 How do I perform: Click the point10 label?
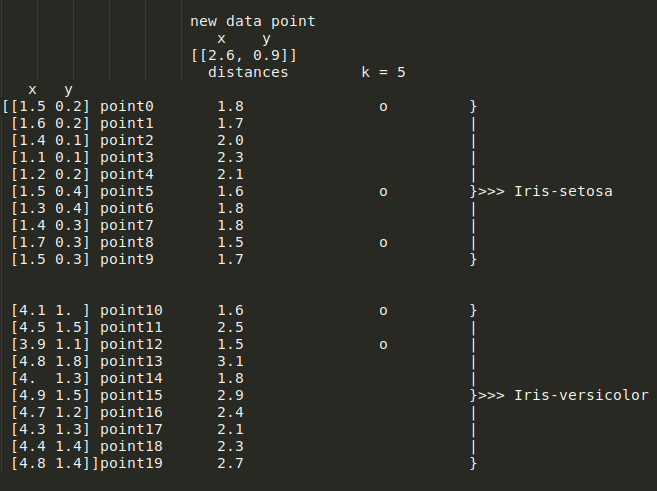[x=131, y=310]
